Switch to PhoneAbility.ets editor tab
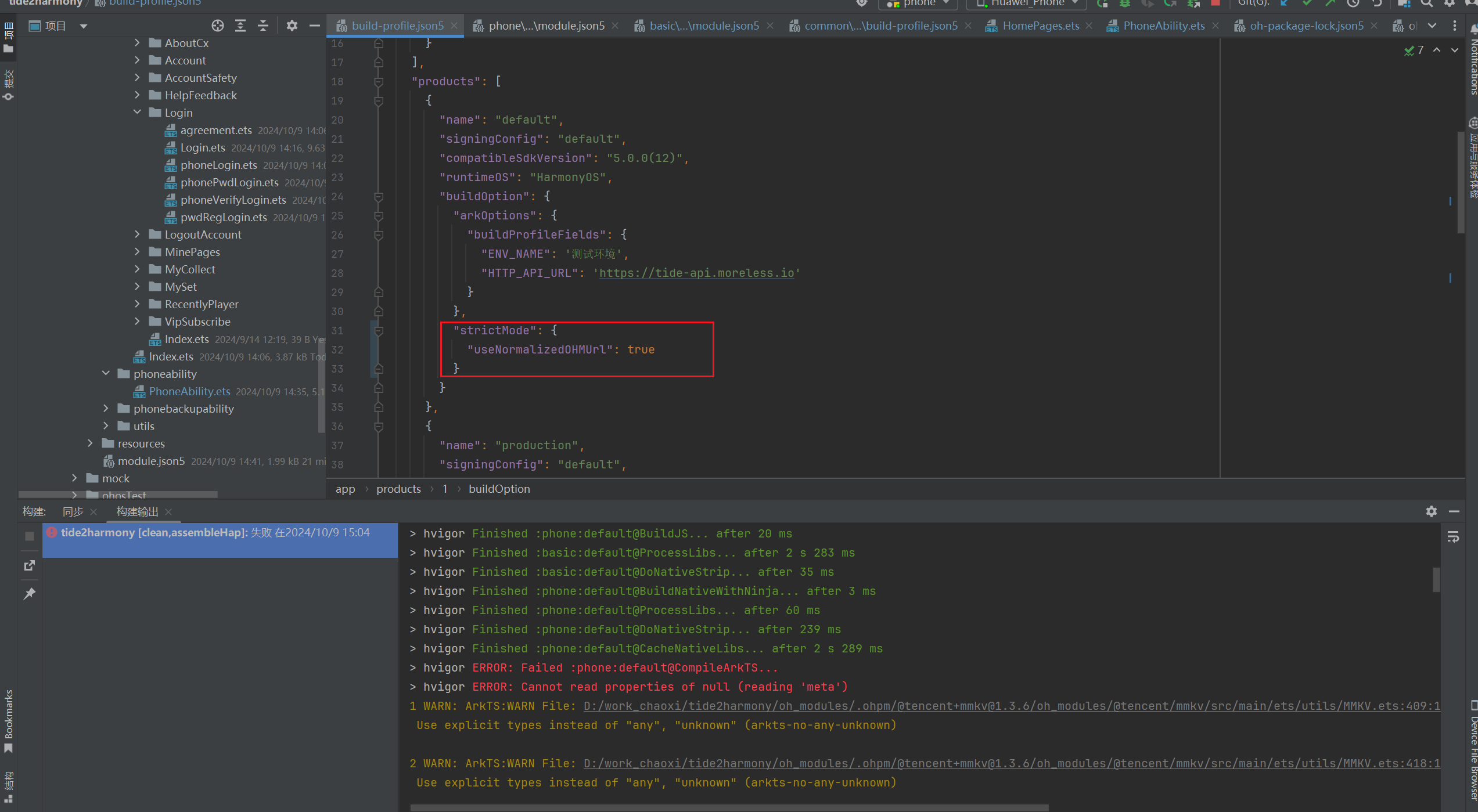1478x812 pixels. click(x=1163, y=26)
